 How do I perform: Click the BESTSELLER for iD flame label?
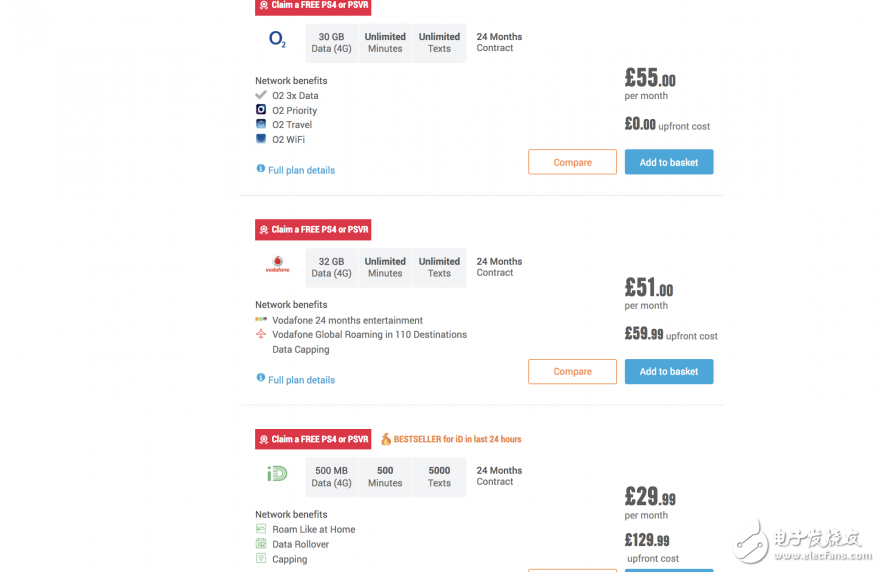(451, 439)
